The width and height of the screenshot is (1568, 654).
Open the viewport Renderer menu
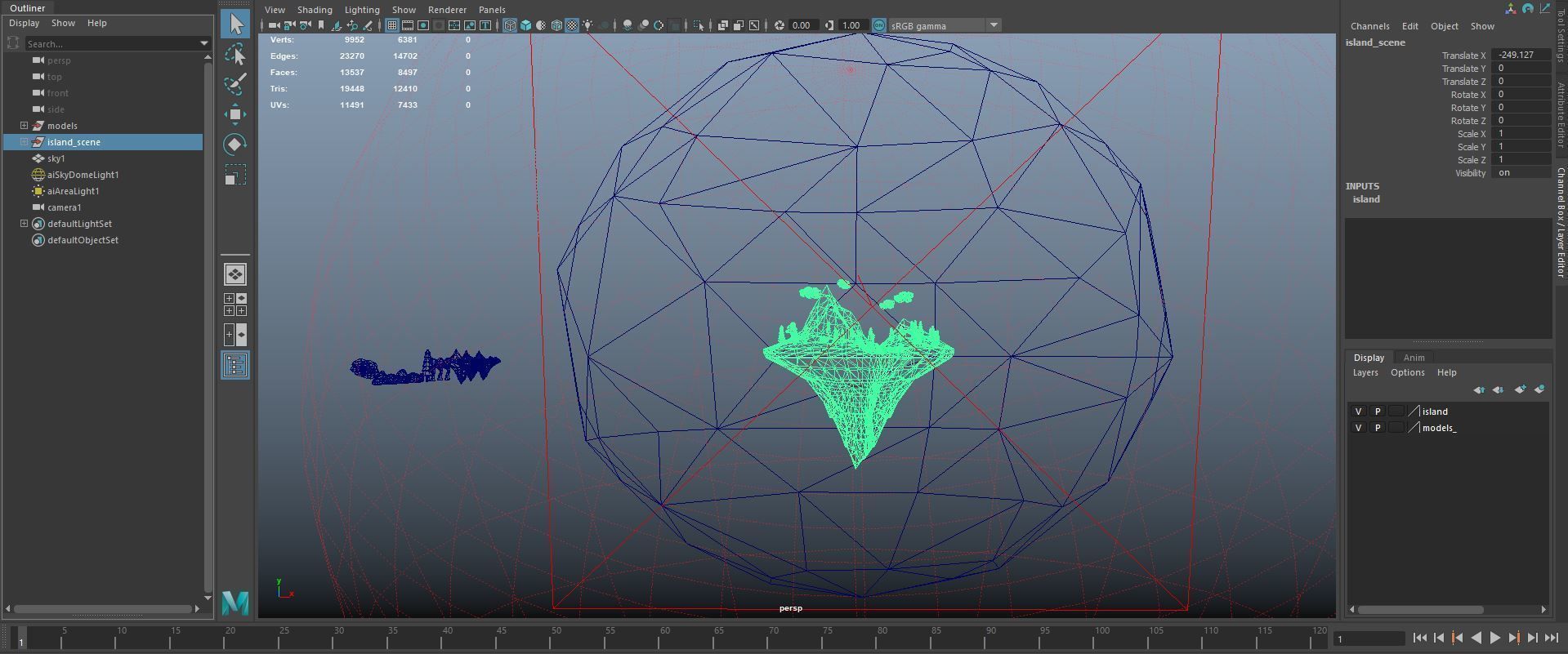coord(447,10)
